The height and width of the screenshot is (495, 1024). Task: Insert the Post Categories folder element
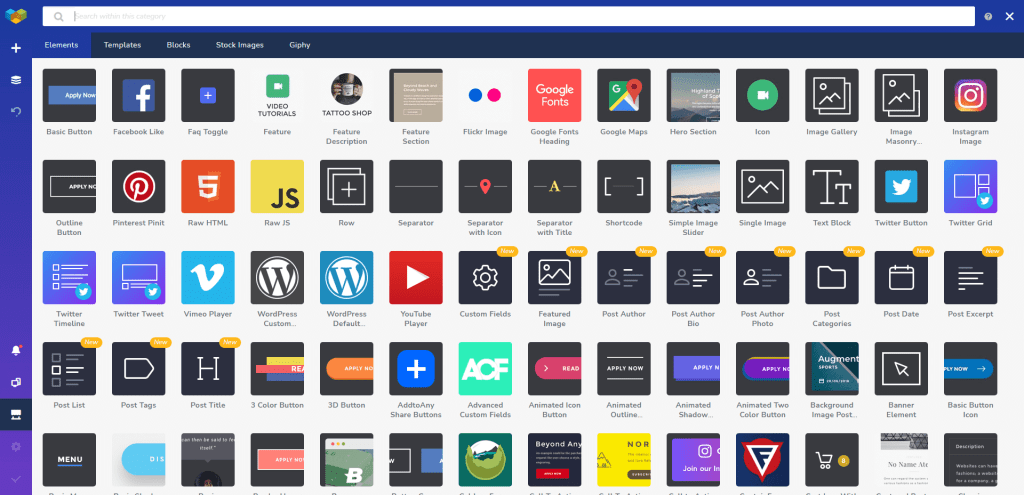coord(832,278)
